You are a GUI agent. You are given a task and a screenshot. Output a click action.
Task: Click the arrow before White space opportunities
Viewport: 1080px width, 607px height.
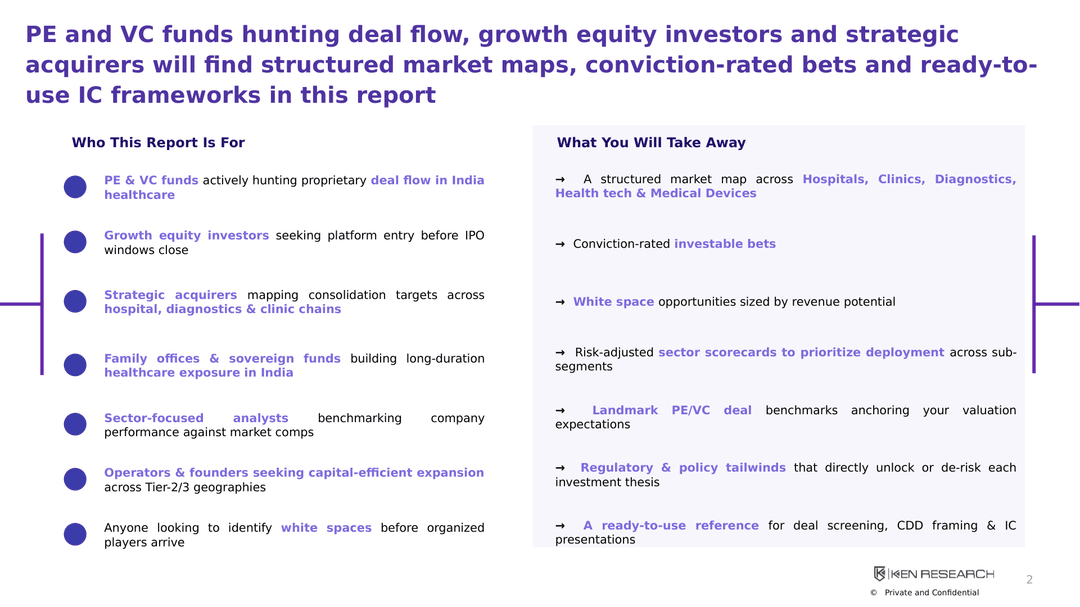tap(560, 302)
